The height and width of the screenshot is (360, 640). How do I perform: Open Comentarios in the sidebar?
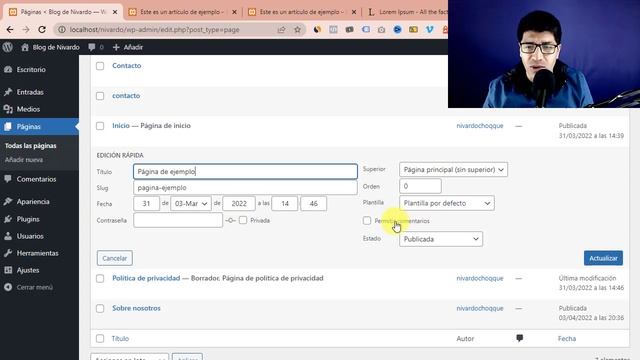coord(36,179)
